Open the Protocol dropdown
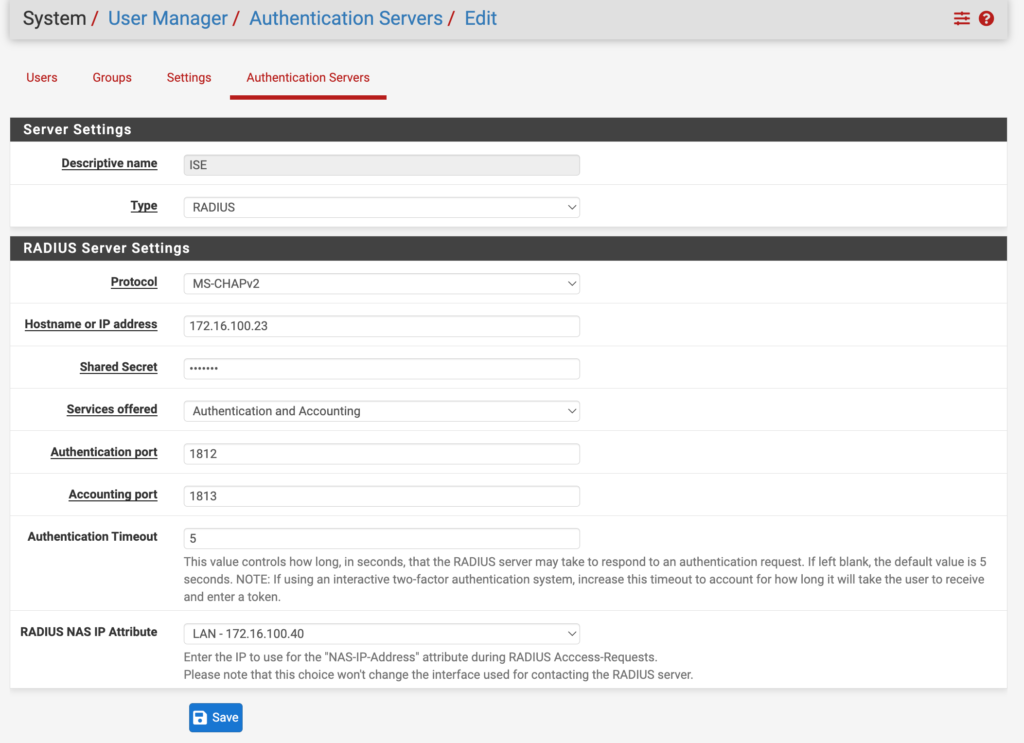Image resolution: width=1024 pixels, height=743 pixels. (x=380, y=283)
